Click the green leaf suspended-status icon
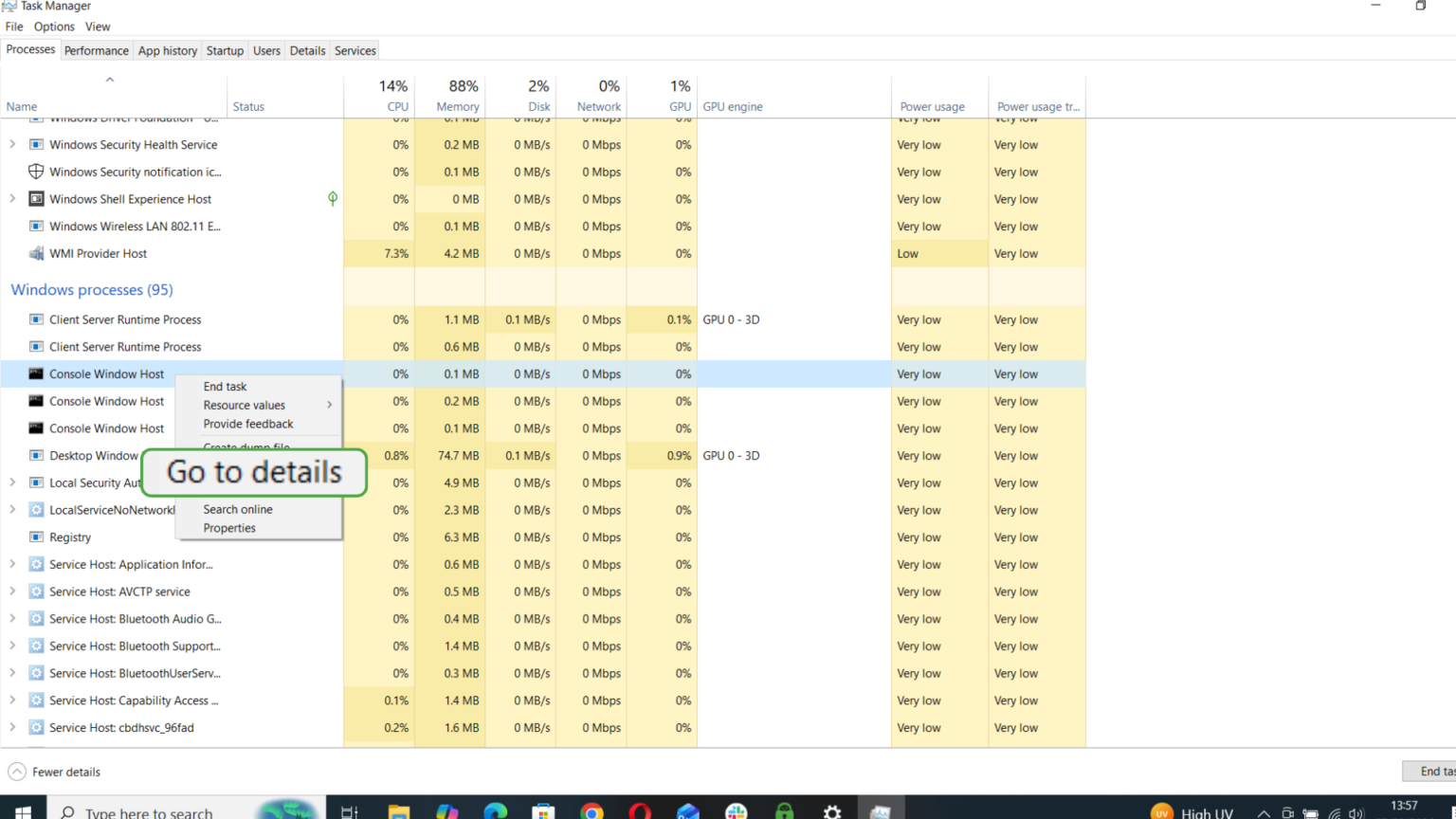The width and height of the screenshot is (1456, 819). pyautogui.click(x=333, y=199)
